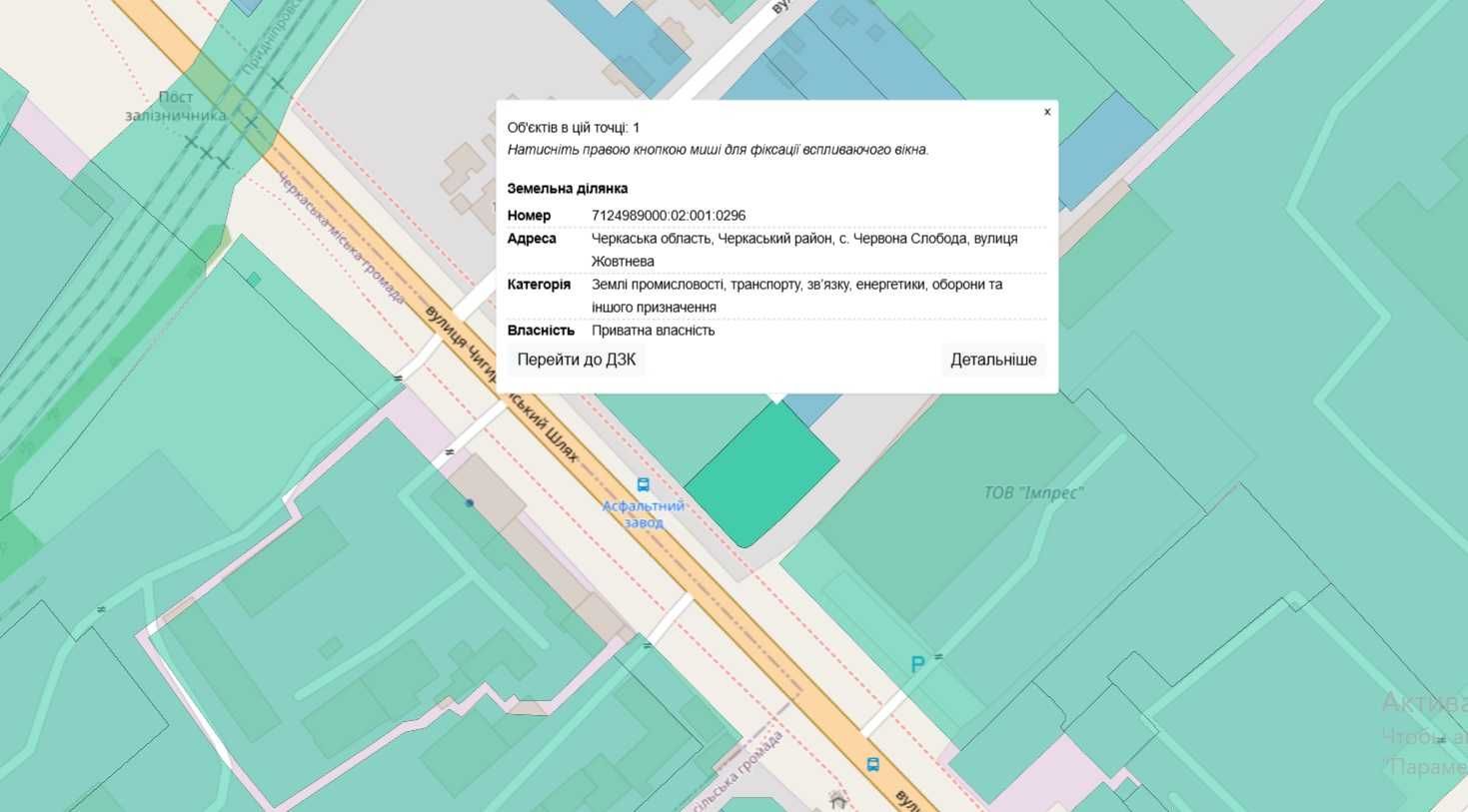Click the parking P icon on map
Screen dimensions: 1468x812
[x=917, y=665]
